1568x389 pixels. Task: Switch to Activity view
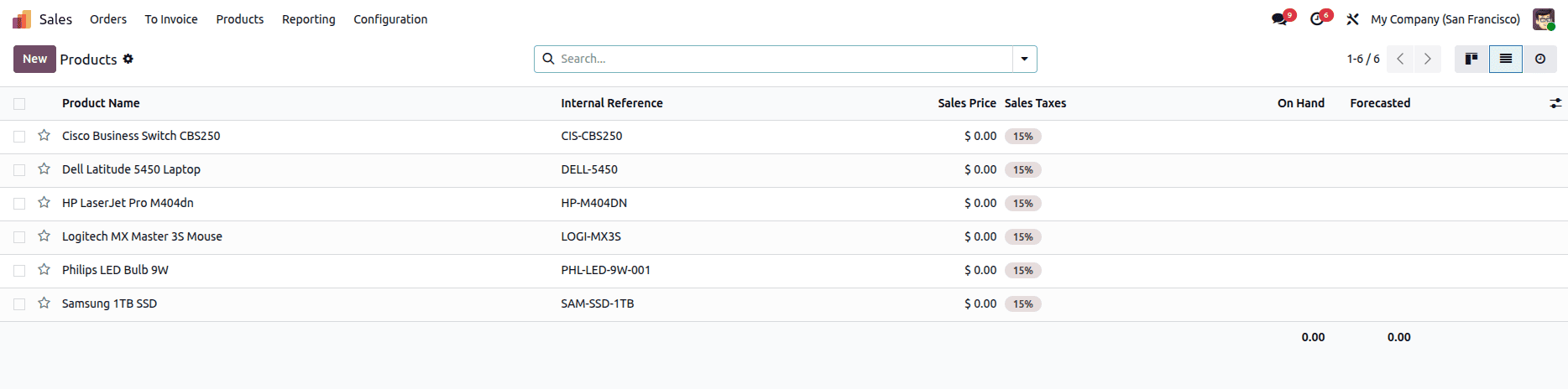tap(1540, 59)
